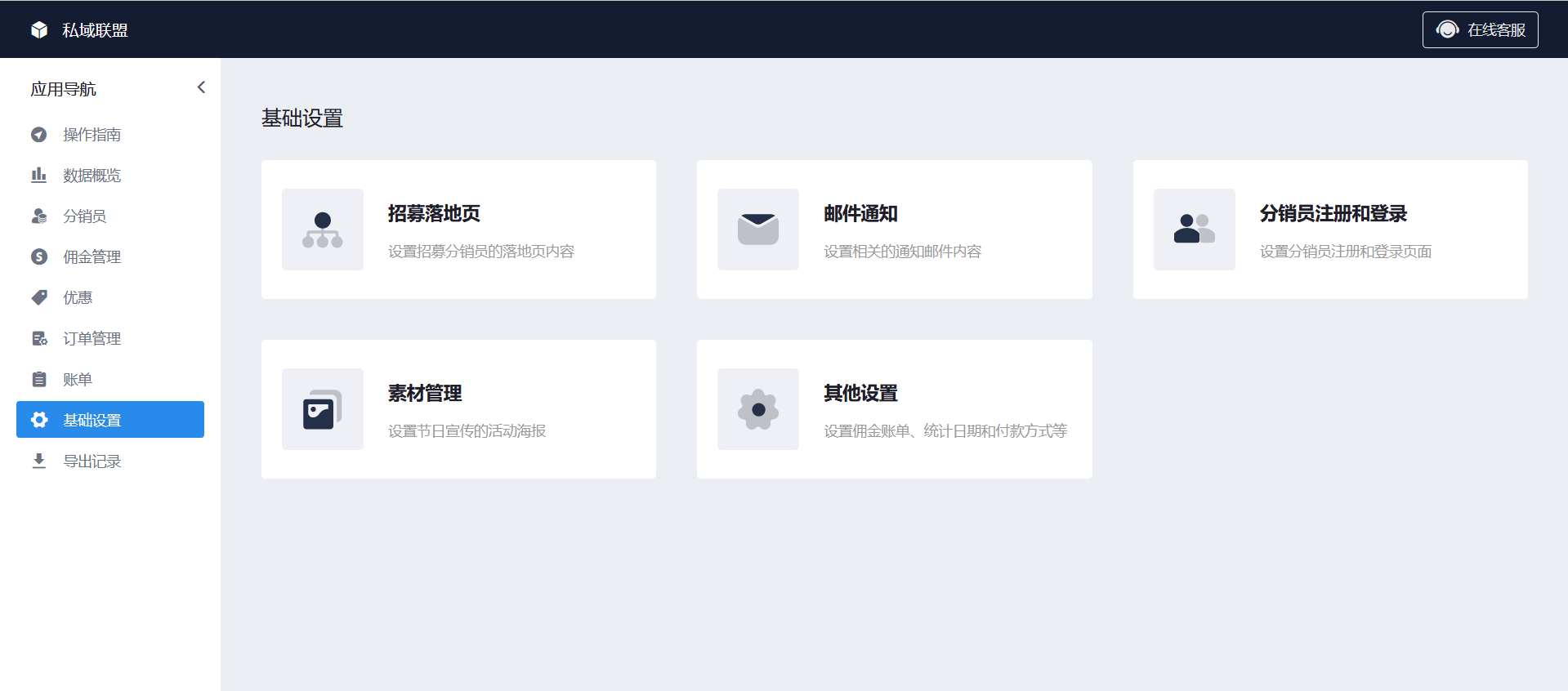Click the gear icon beside 基础设置

tap(38, 420)
